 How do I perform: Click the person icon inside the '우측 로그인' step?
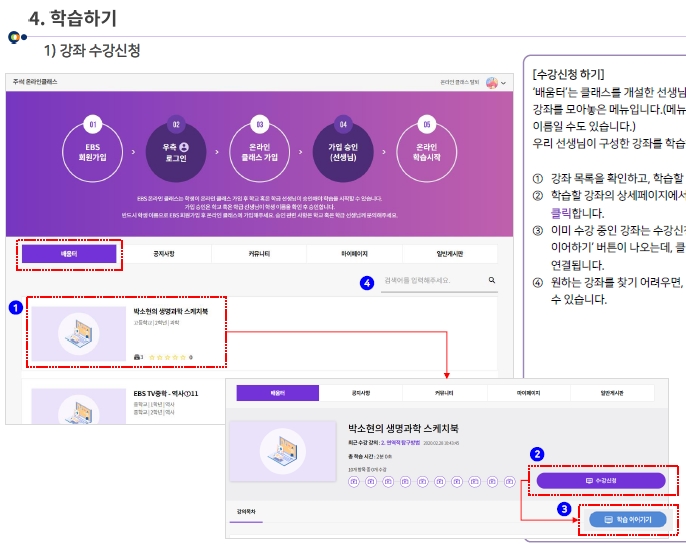pos(184,147)
